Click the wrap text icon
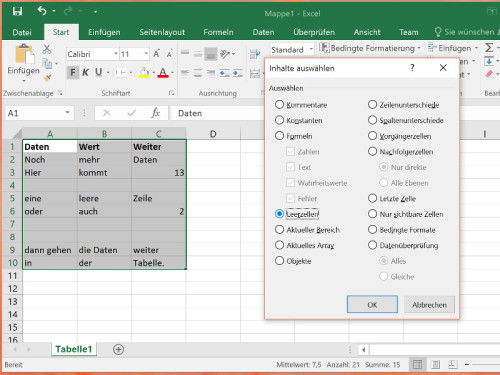Image resolution: width=500 pixels, height=375 pixels. point(255,54)
